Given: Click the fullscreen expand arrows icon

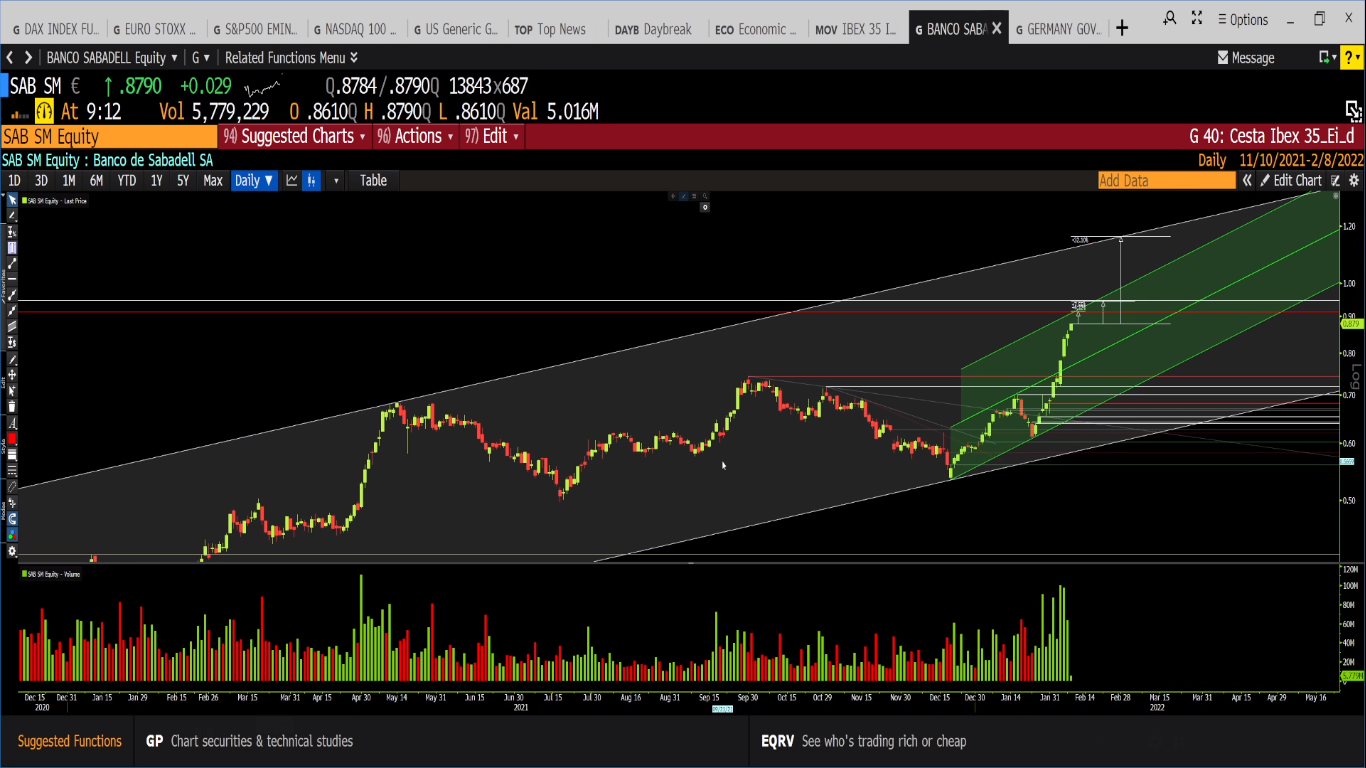Looking at the screenshot, I should (1353, 110).
